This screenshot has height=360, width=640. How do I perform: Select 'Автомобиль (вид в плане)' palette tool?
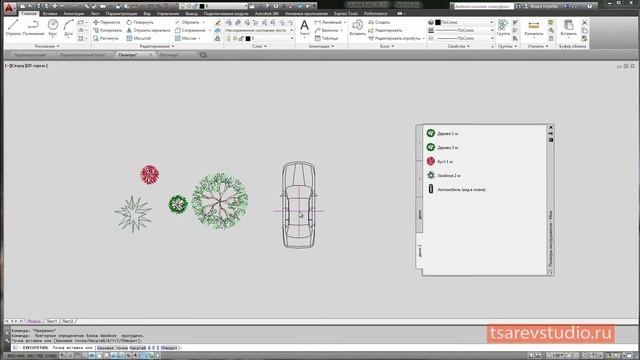456,189
